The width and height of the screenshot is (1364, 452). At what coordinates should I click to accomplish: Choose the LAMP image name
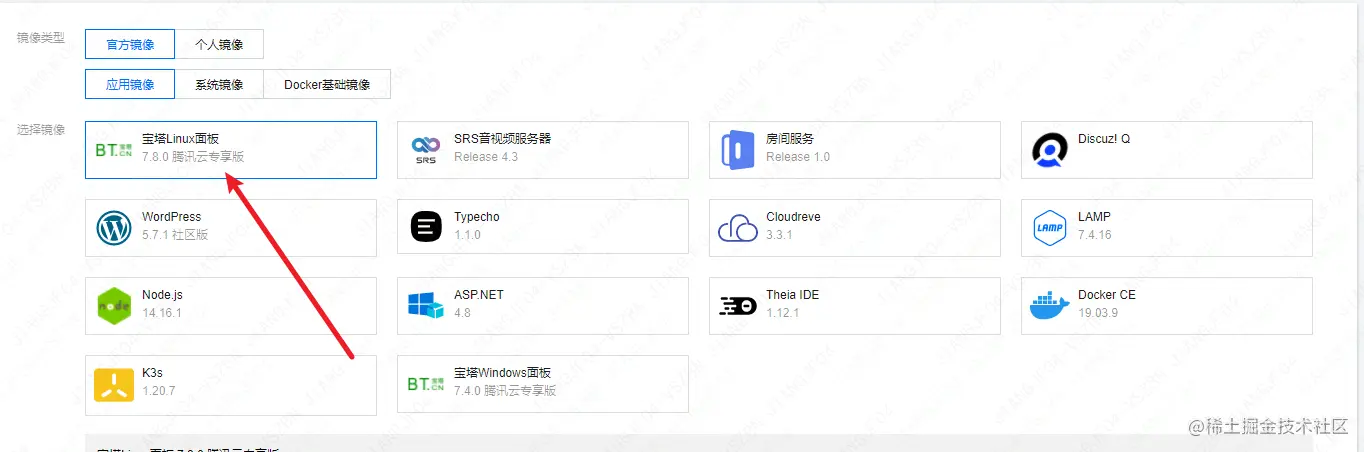(x=1094, y=217)
